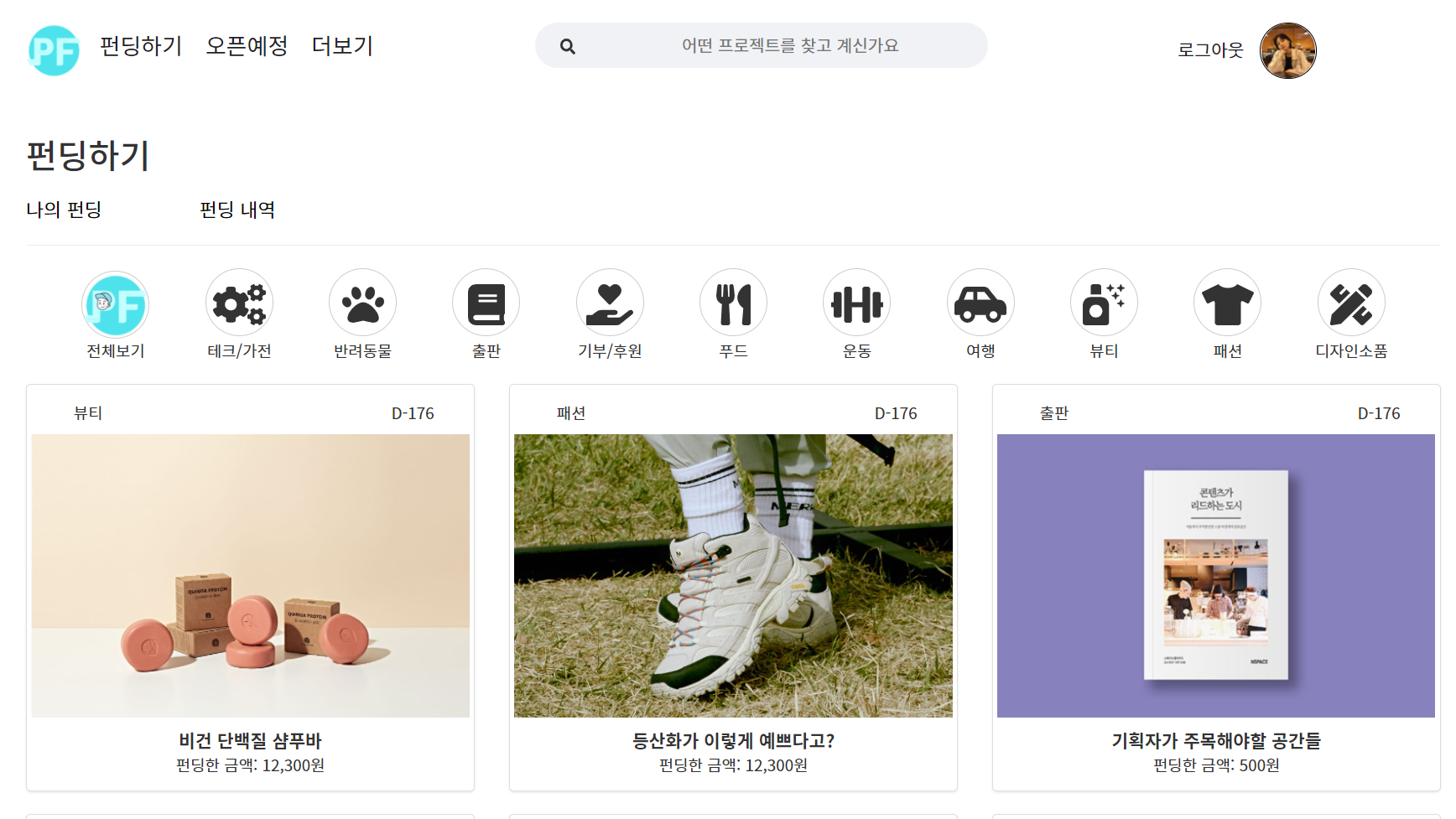The image size is (1456, 819).
Task: Open the 펀딩하기 navigation menu
Action: click(141, 46)
